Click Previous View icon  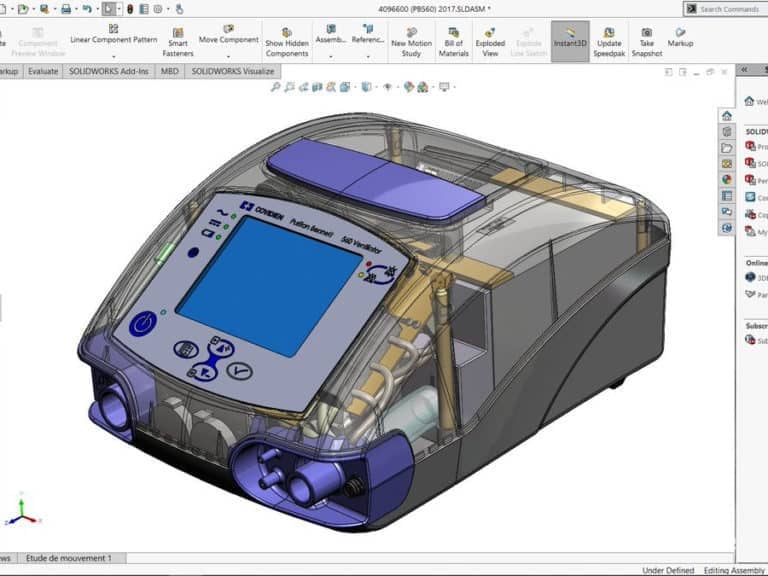pos(304,87)
